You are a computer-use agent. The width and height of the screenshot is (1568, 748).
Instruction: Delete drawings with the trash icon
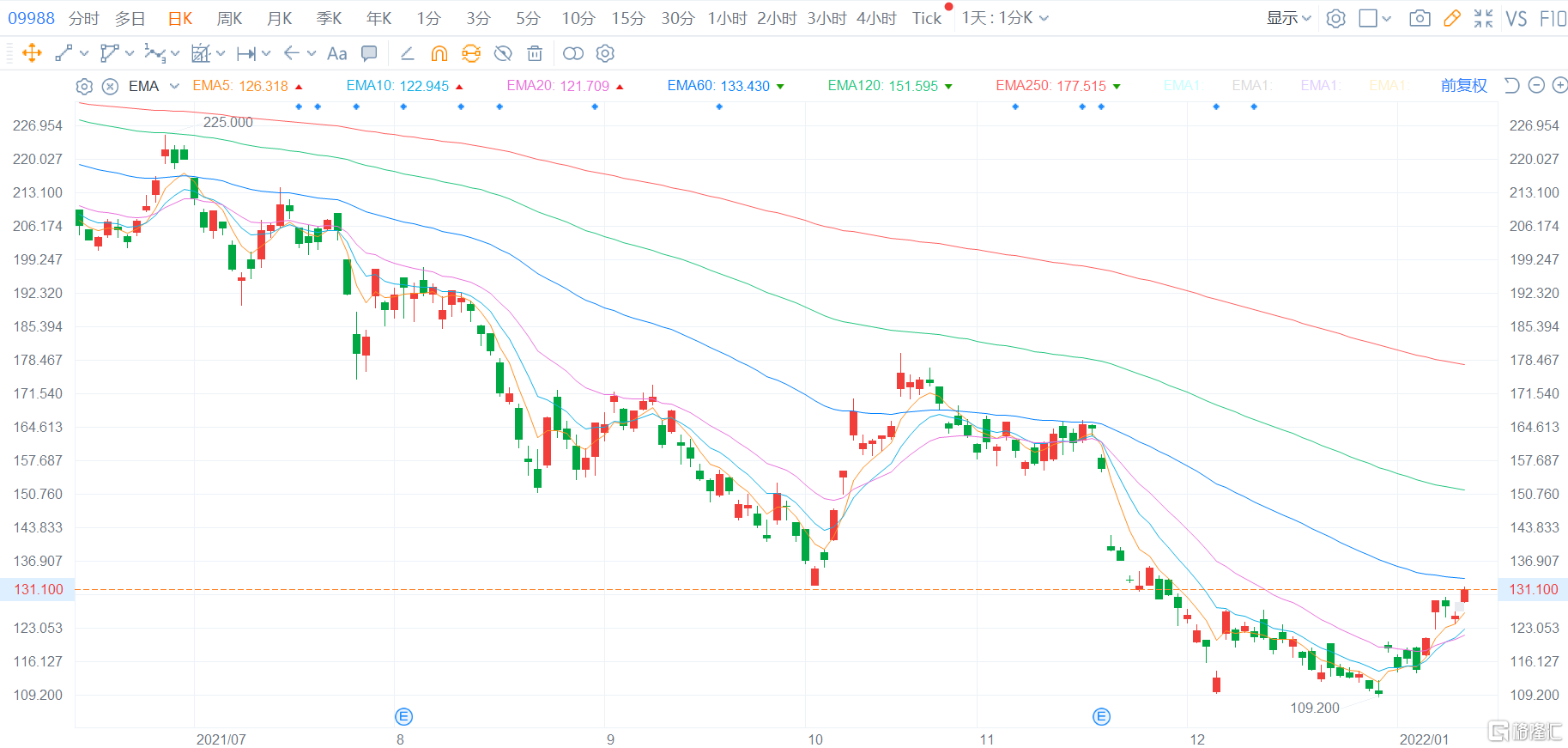pos(535,53)
